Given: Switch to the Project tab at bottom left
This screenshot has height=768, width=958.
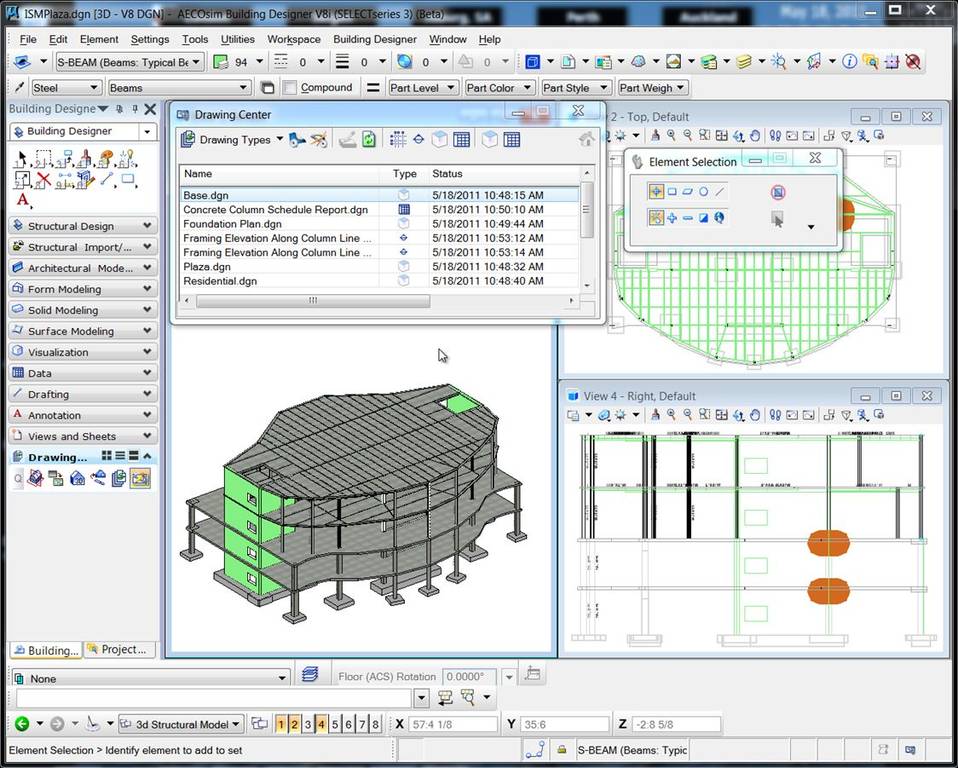Looking at the screenshot, I should tap(120, 649).
